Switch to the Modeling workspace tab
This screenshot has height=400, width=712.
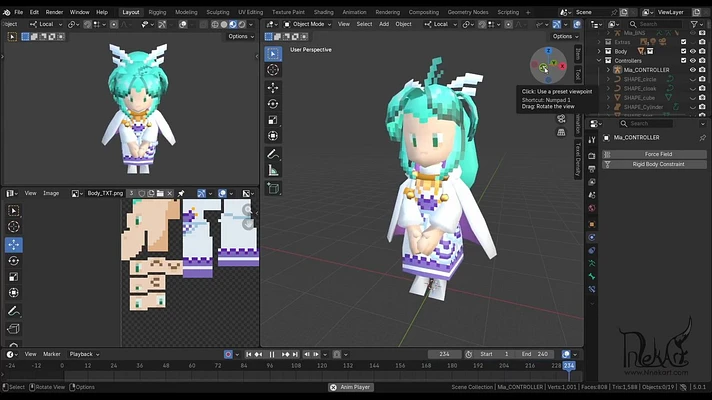click(186, 12)
